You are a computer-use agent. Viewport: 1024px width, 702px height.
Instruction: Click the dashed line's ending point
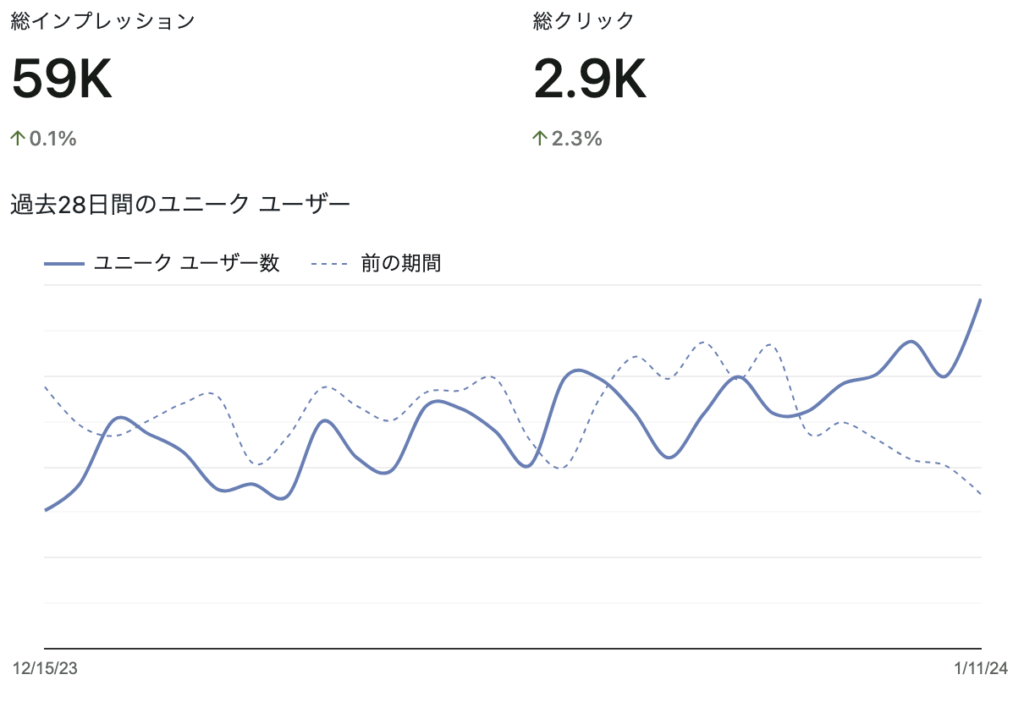coord(980,493)
